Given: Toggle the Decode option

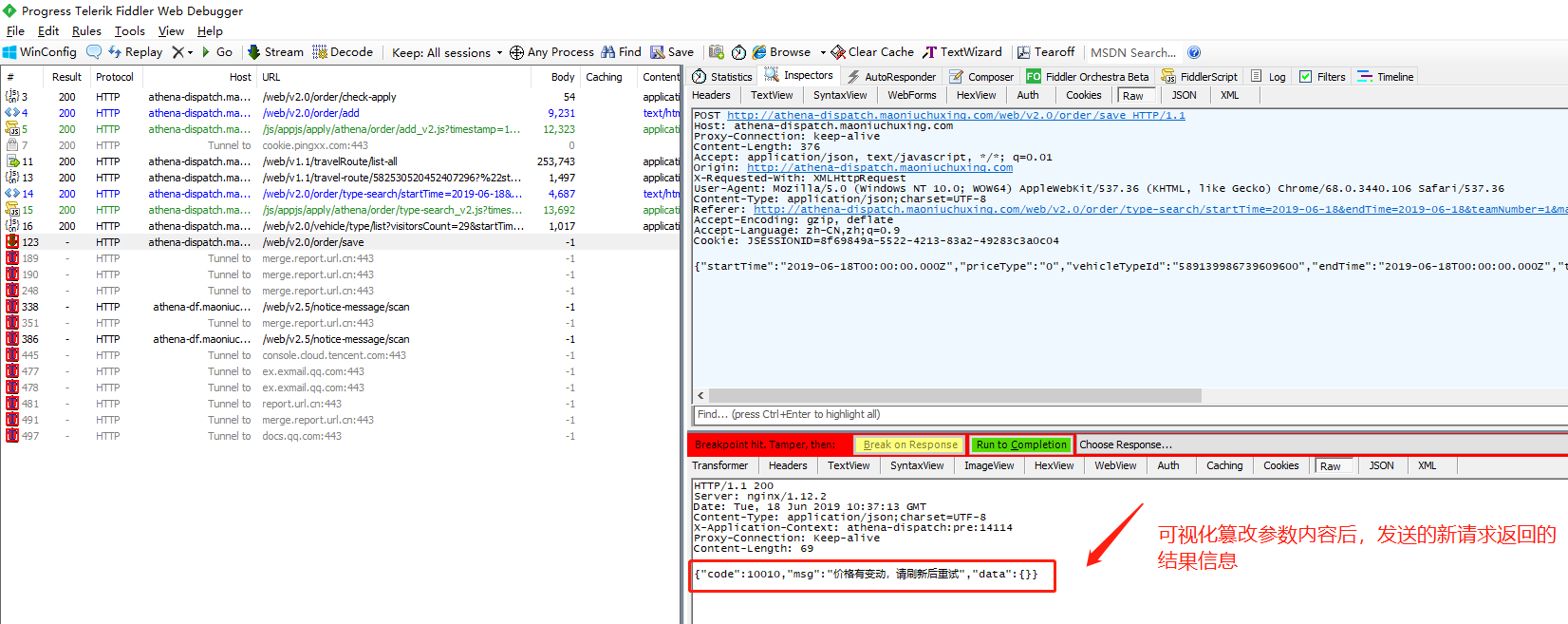Looking at the screenshot, I should (x=343, y=52).
